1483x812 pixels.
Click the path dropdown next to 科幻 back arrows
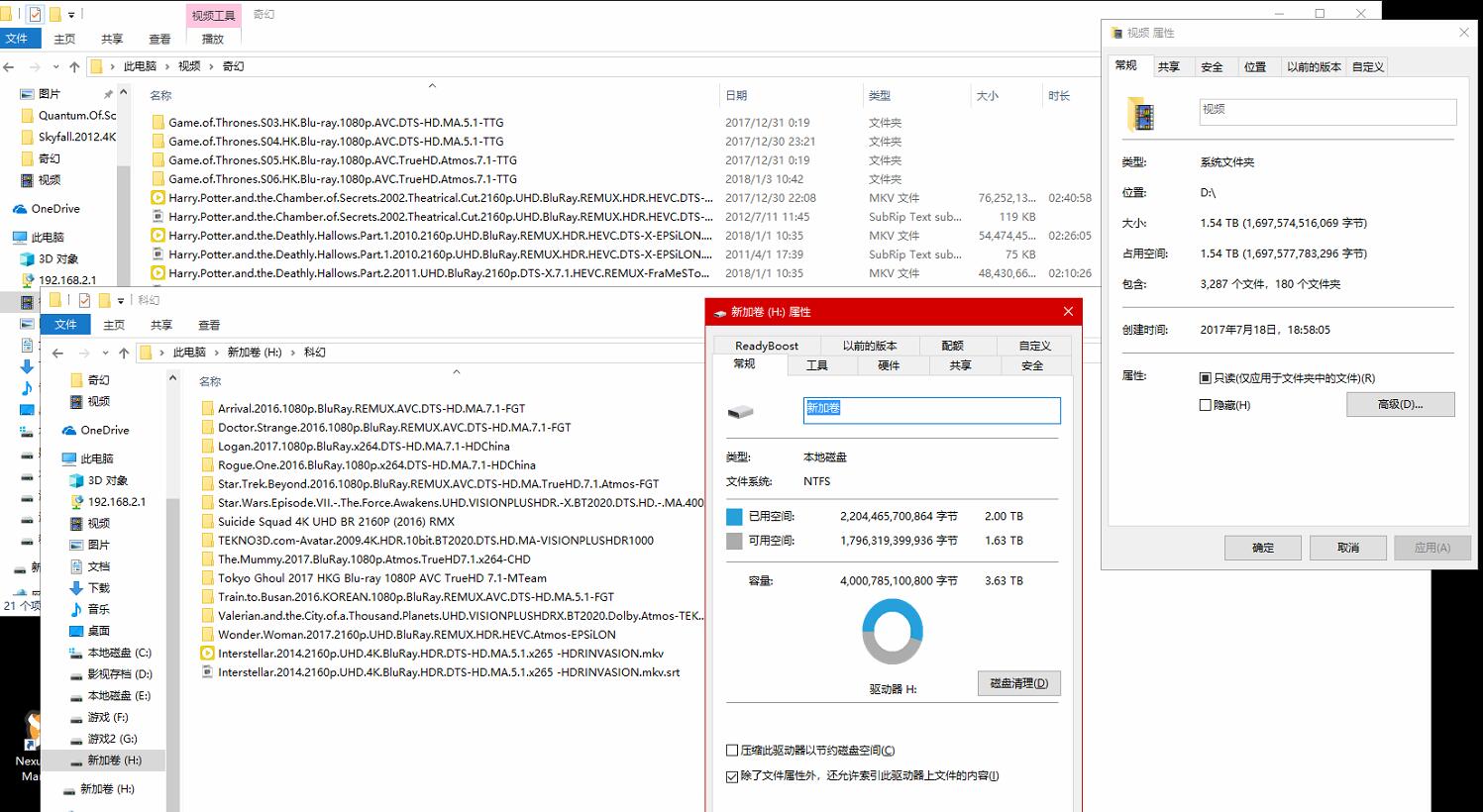(x=105, y=354)
